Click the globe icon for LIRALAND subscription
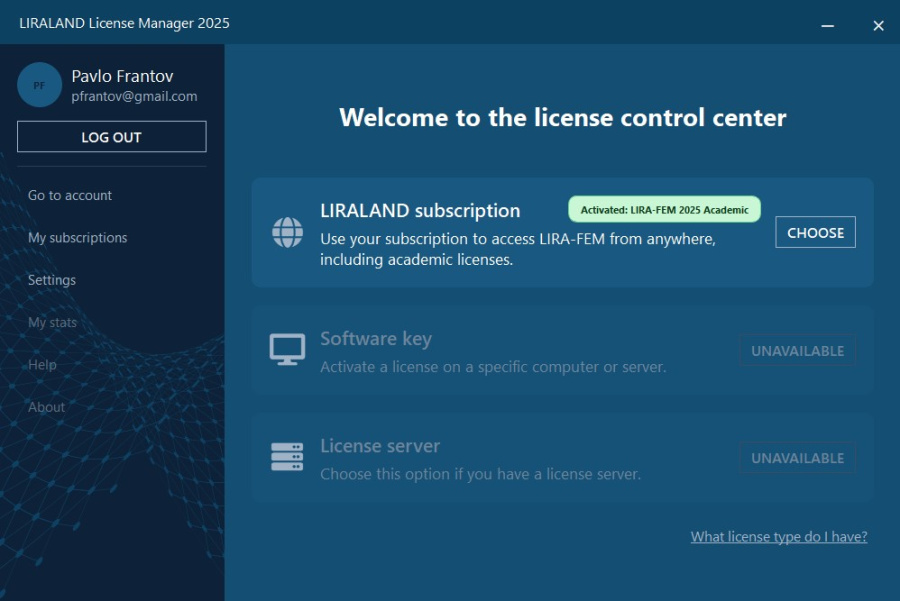The height and width of the screenshot is (601, 900). pos(288,232)
